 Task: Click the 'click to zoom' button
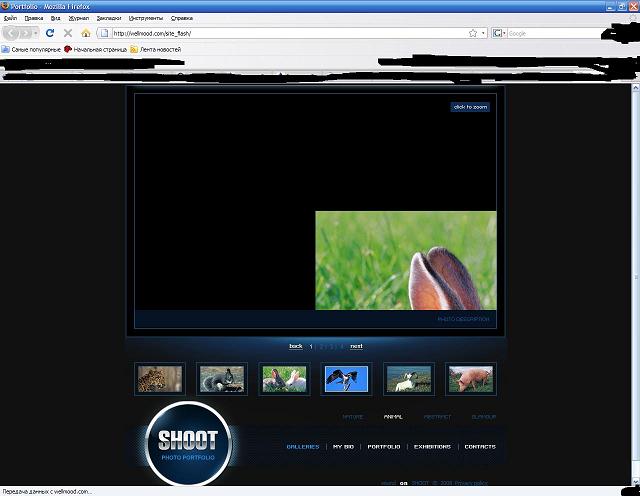[470, 107]
